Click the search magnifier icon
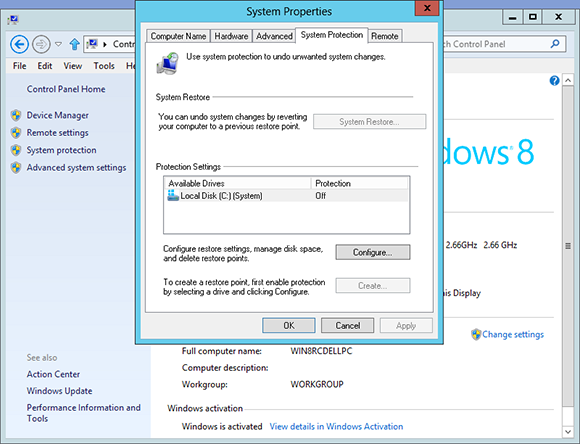The height and width of the screenshot is (444, 580). (x=555, y=44)
